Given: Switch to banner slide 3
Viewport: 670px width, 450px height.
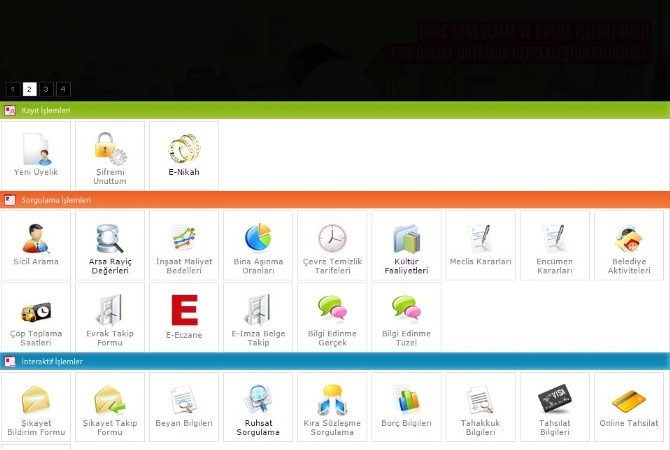Looking at the screenshot, I should point(46,89).
